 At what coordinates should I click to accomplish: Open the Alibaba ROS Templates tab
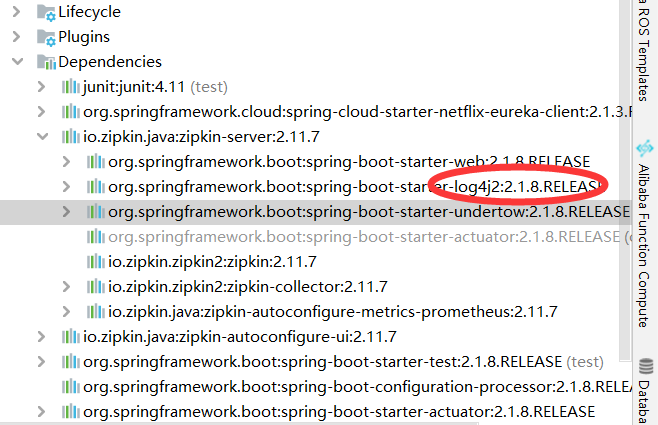coord(645,51)
